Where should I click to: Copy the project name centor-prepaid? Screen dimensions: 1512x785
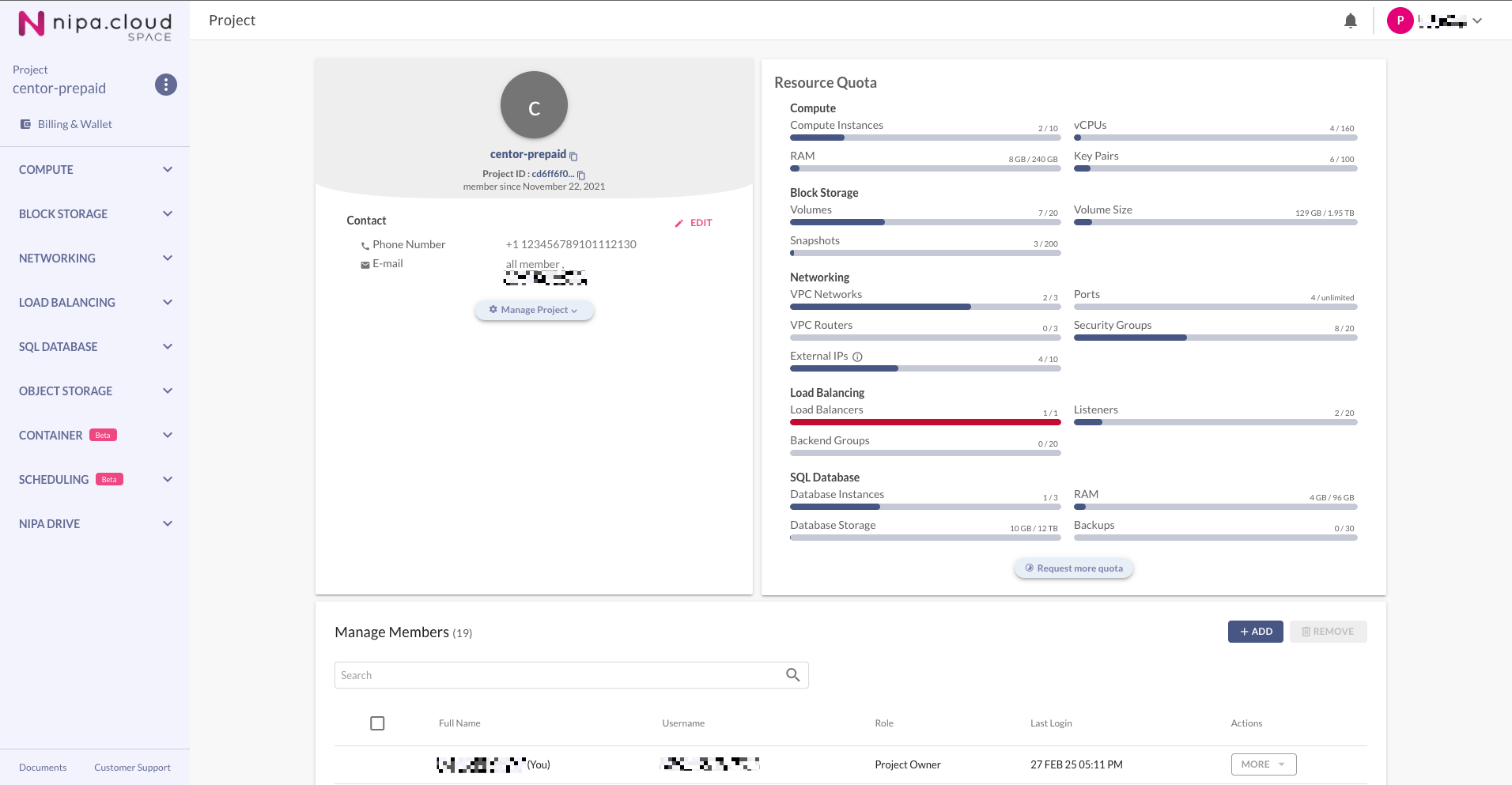pyautogui.click(x=574, y=156)
